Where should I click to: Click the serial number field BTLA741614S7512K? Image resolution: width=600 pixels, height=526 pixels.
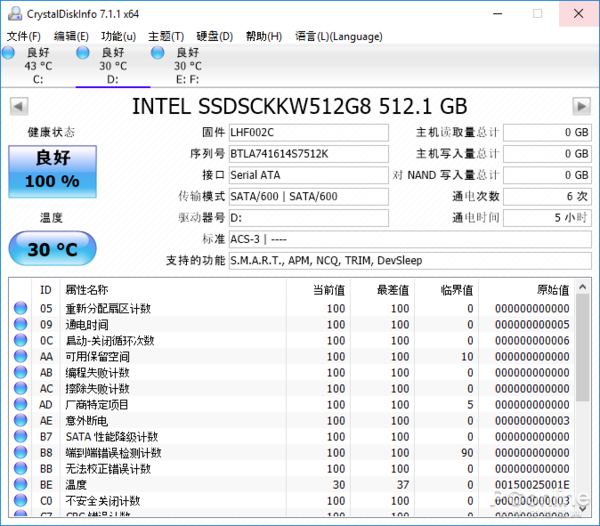(x=308, y=154)
